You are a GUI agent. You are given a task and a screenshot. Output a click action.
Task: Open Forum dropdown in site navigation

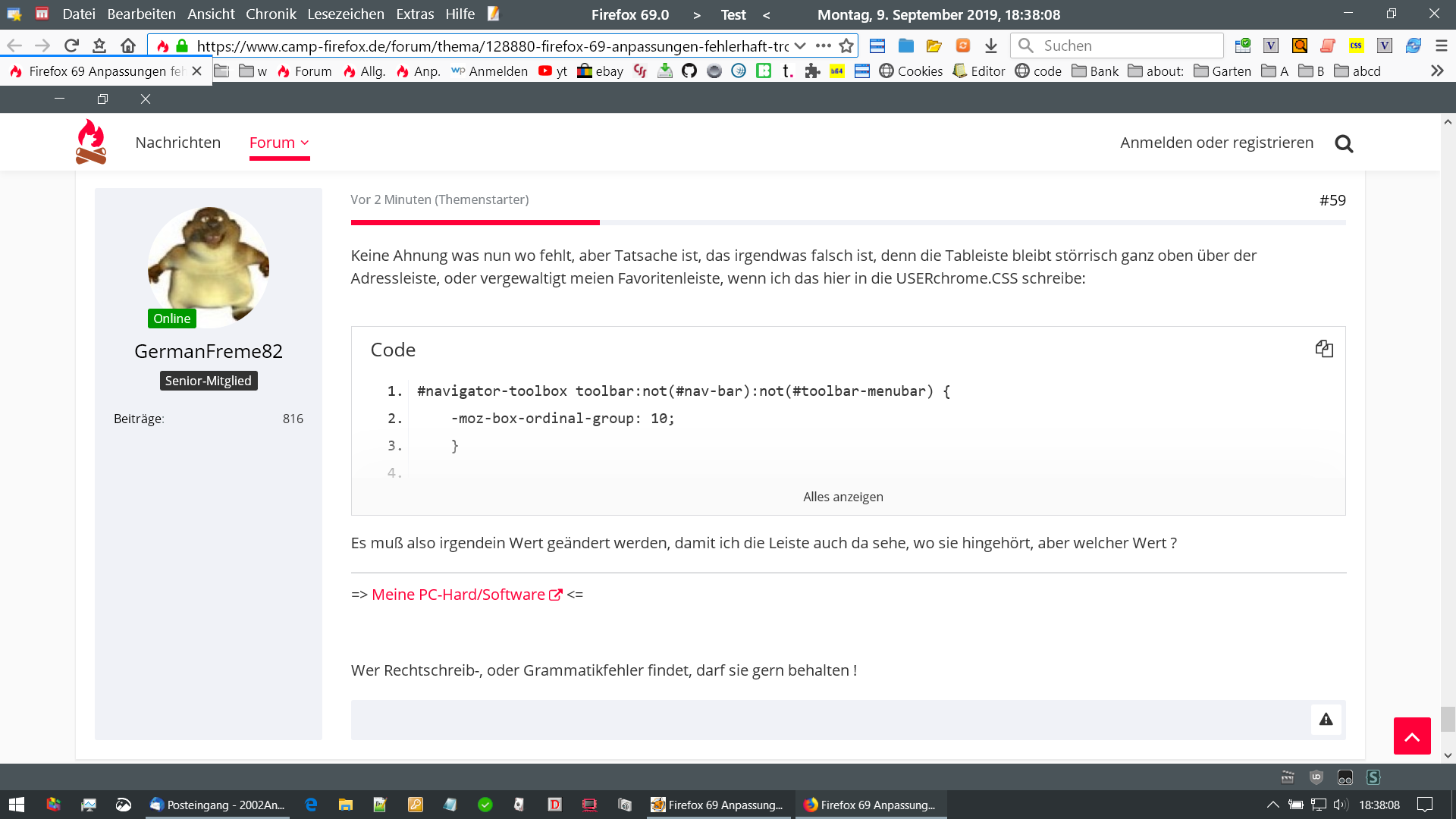click(x=279, y=143)
